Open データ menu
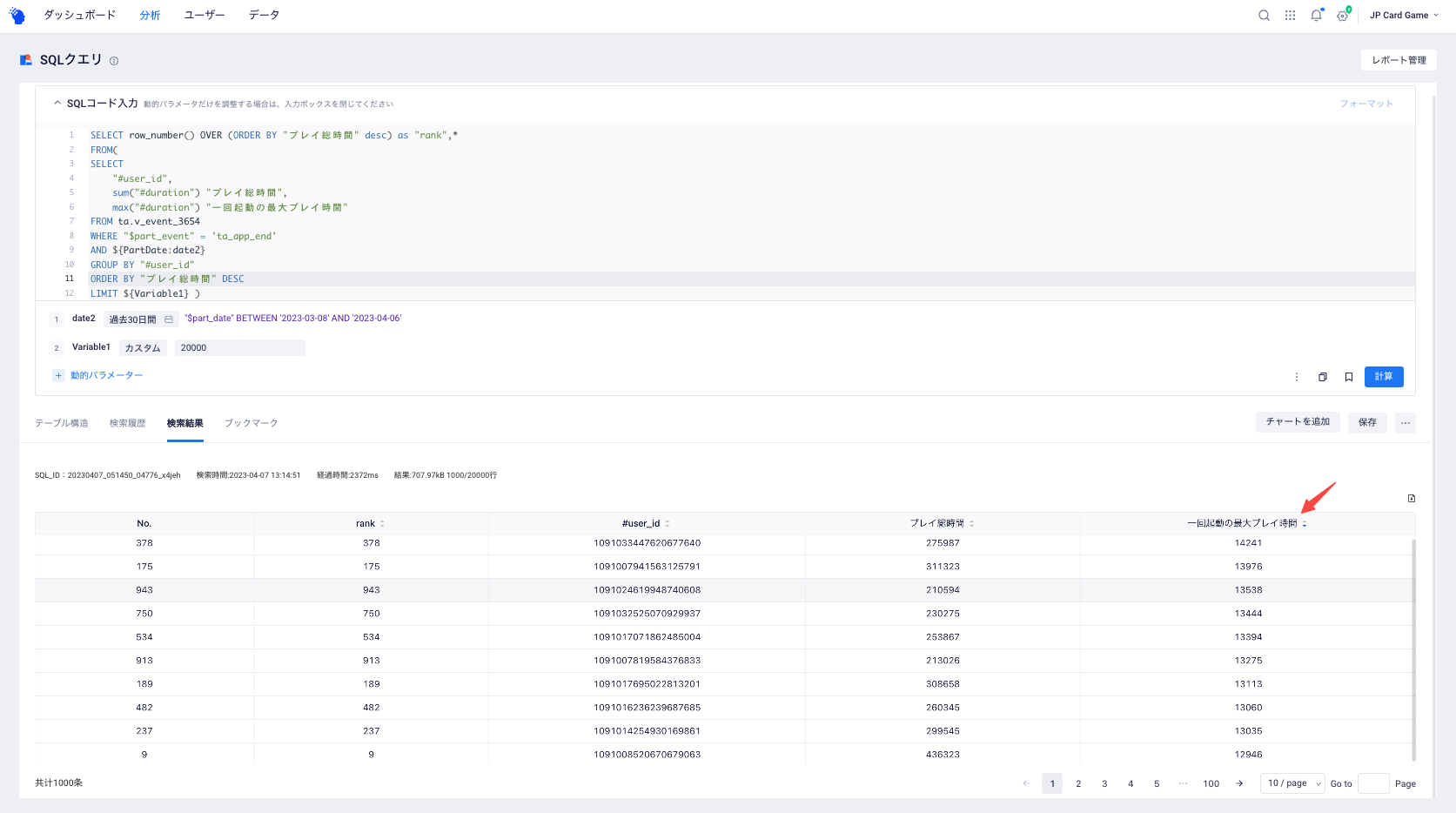The image size is (1456, 813). (264, 15)
